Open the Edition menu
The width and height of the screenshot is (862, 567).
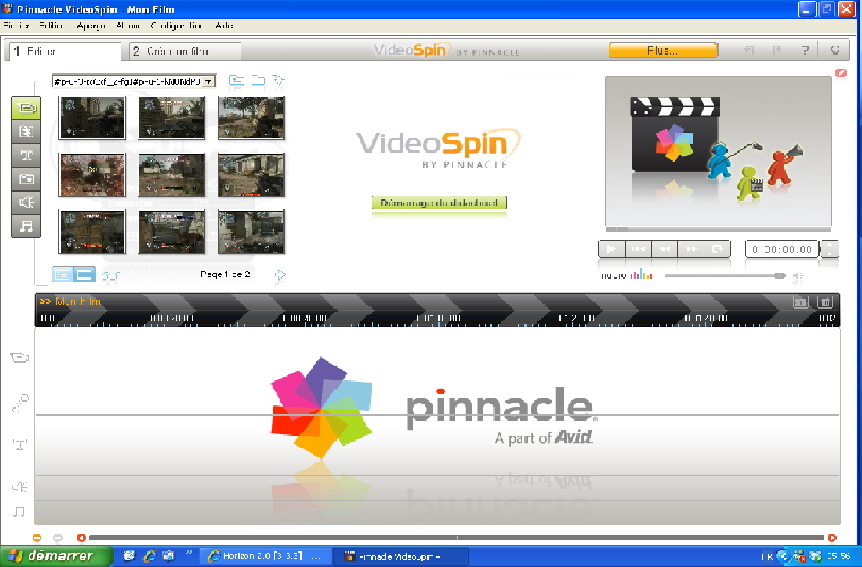pyautogui.click(x=51, y=25)
